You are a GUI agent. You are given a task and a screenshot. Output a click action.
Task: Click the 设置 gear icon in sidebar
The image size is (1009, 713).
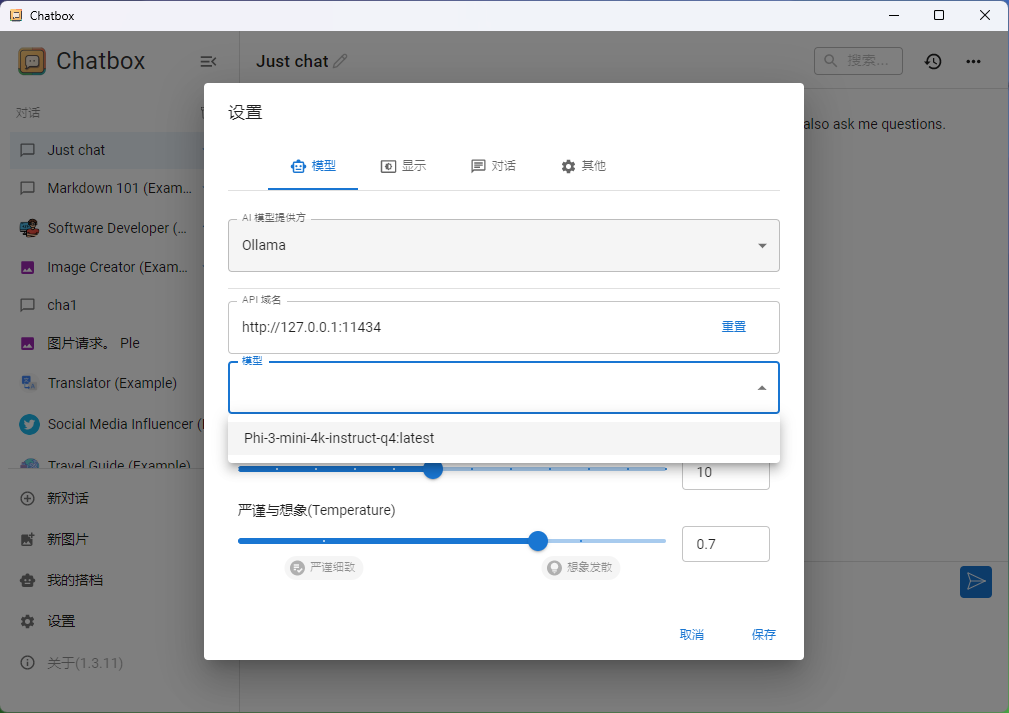pos(28,622)
